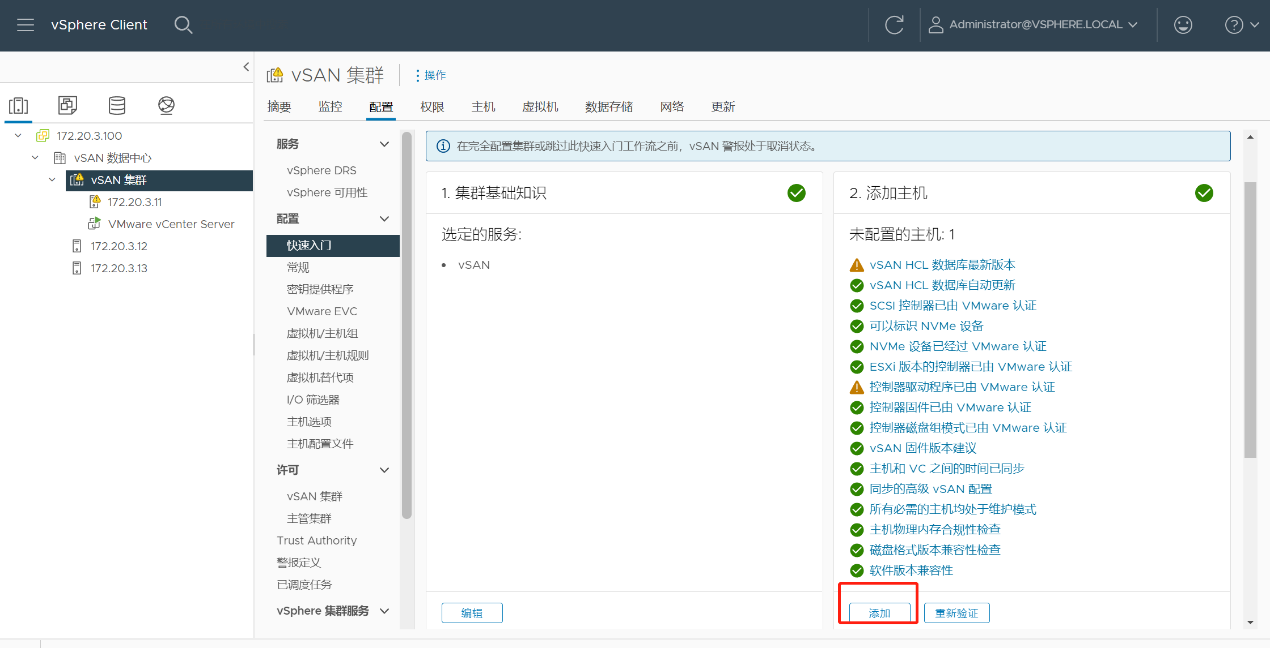Image resolution: width=1270 pixels, height=648 pixels.
Task: Select 虚拟机/主机组 in sidebar
Action: point(322,333)
